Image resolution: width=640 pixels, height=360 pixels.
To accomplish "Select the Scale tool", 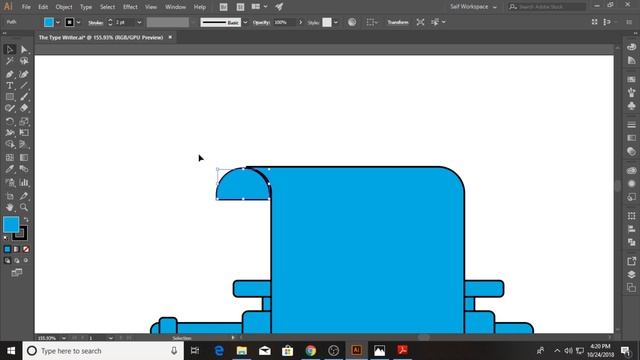I will (24, 121).
